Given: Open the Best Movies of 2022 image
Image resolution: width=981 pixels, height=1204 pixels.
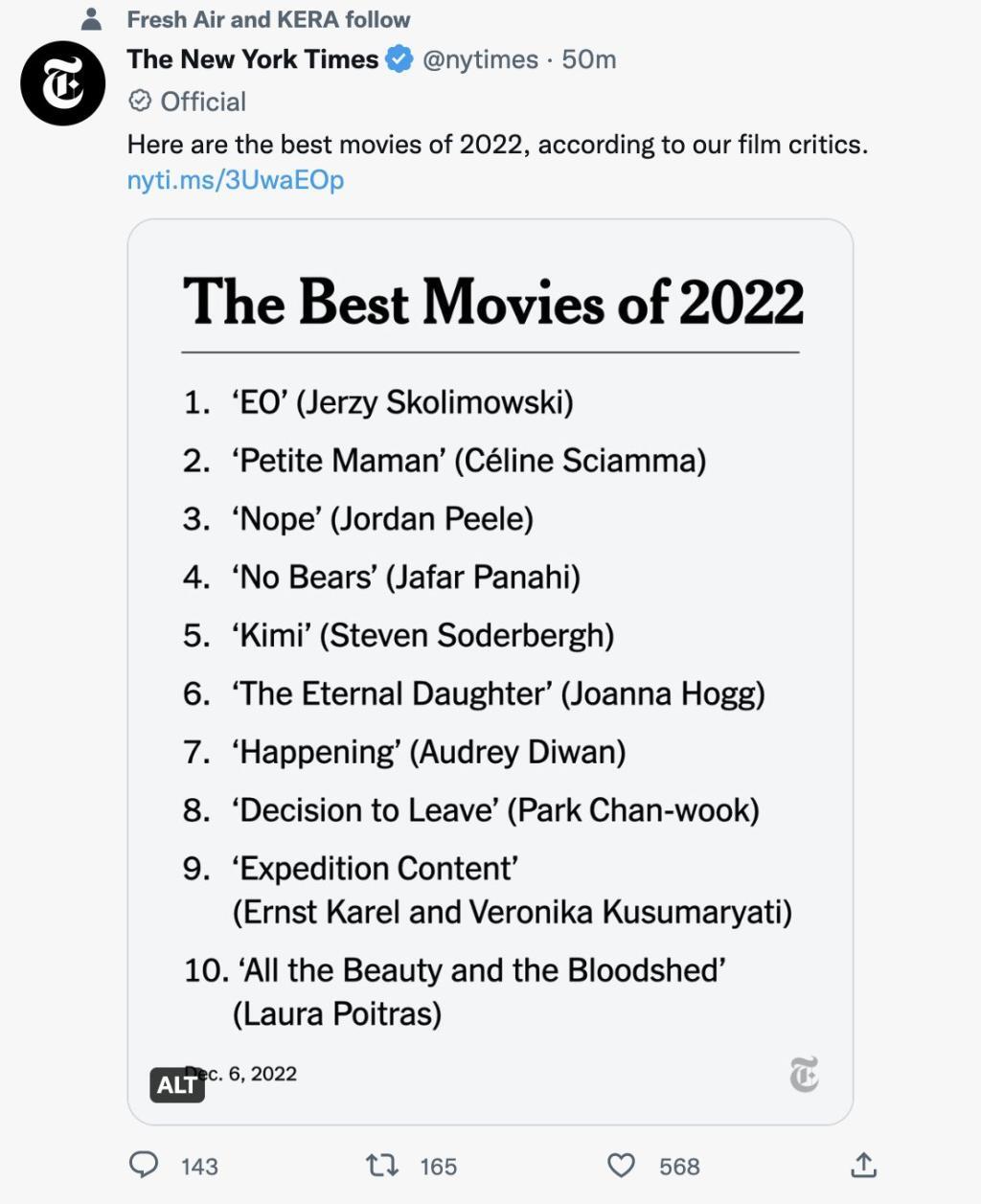Looking at the screenshot, I should coord(490,670).
